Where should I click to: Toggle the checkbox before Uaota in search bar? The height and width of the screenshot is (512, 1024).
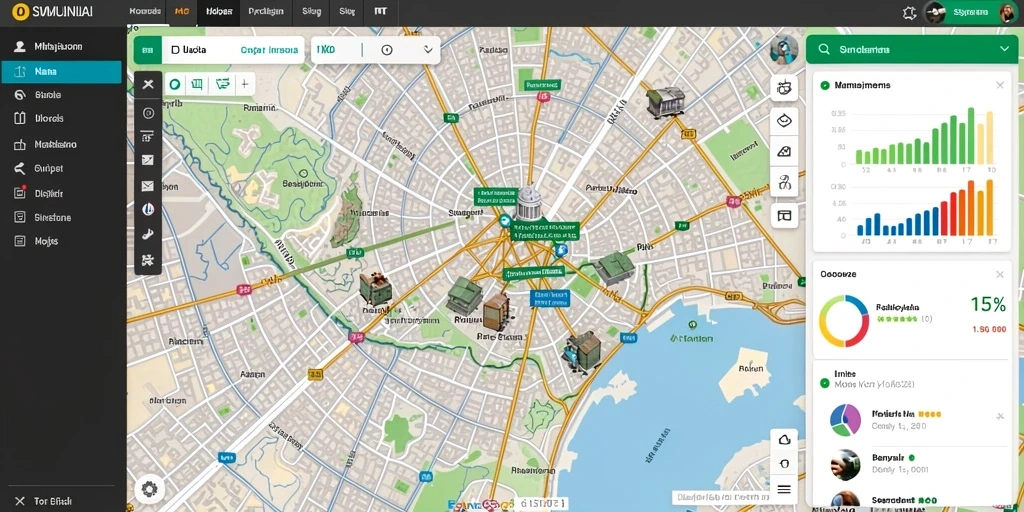tap(175, 50)
